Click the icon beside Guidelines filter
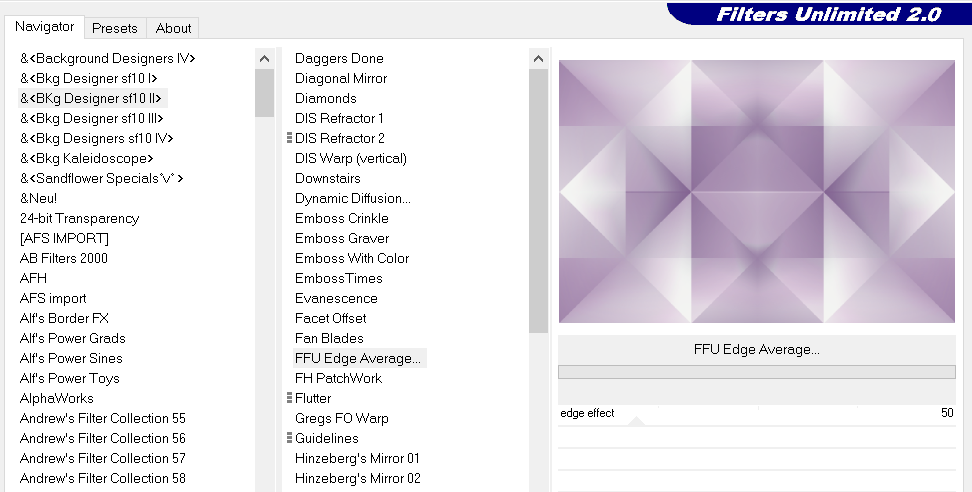 tap(289, 438)
